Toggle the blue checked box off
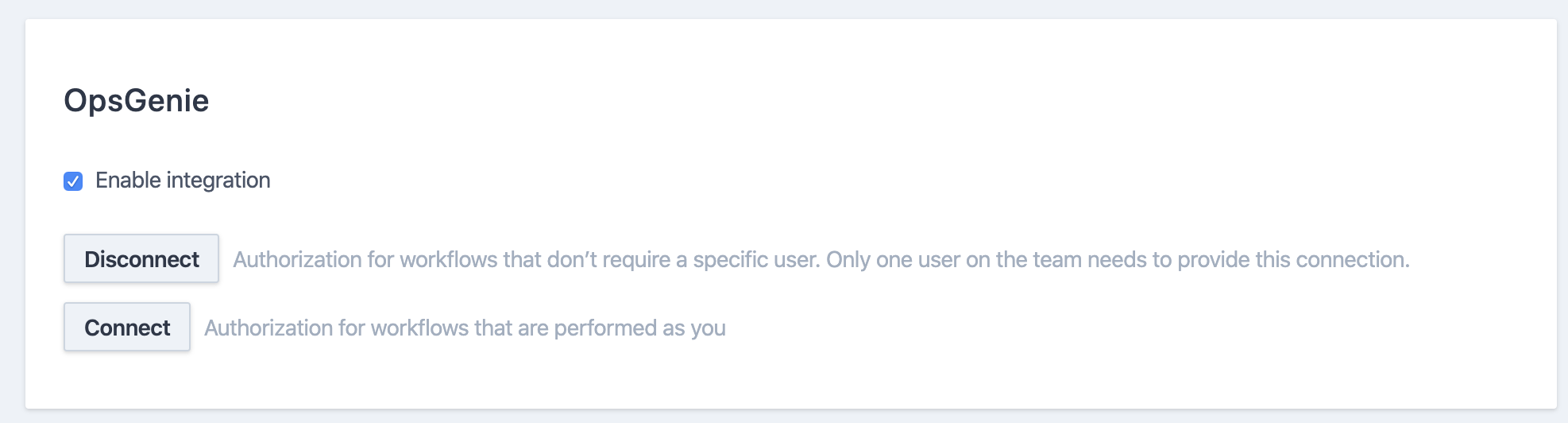 [73, 181]
